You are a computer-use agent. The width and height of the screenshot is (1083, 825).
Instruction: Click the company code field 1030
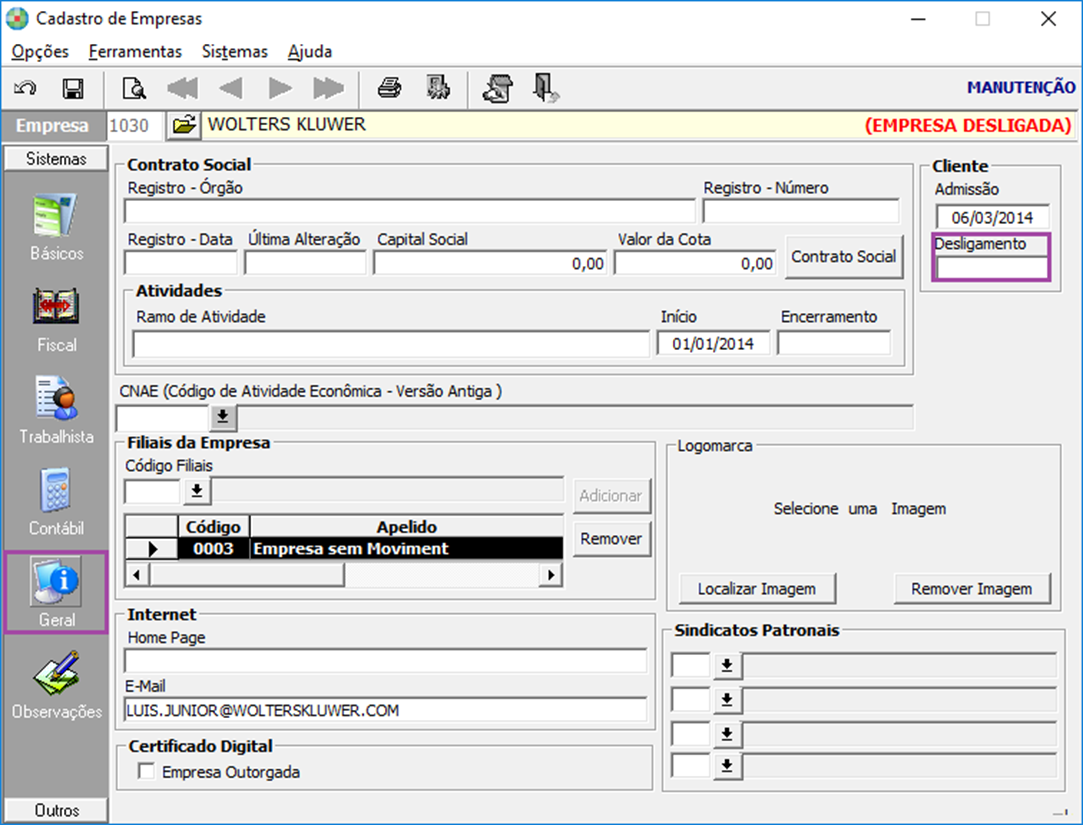(135, 125)
